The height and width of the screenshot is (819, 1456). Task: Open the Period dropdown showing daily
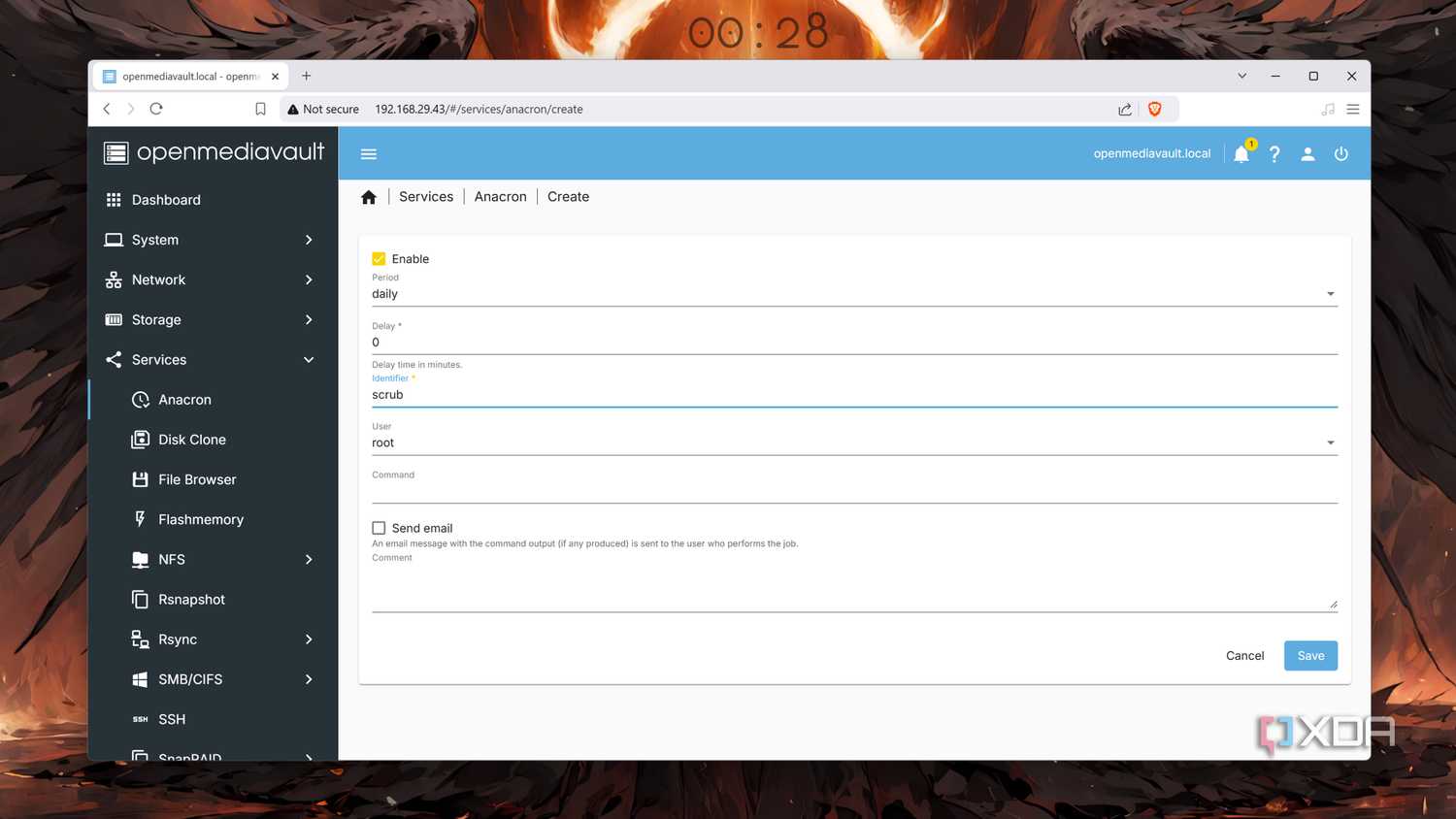click(854, 294)
